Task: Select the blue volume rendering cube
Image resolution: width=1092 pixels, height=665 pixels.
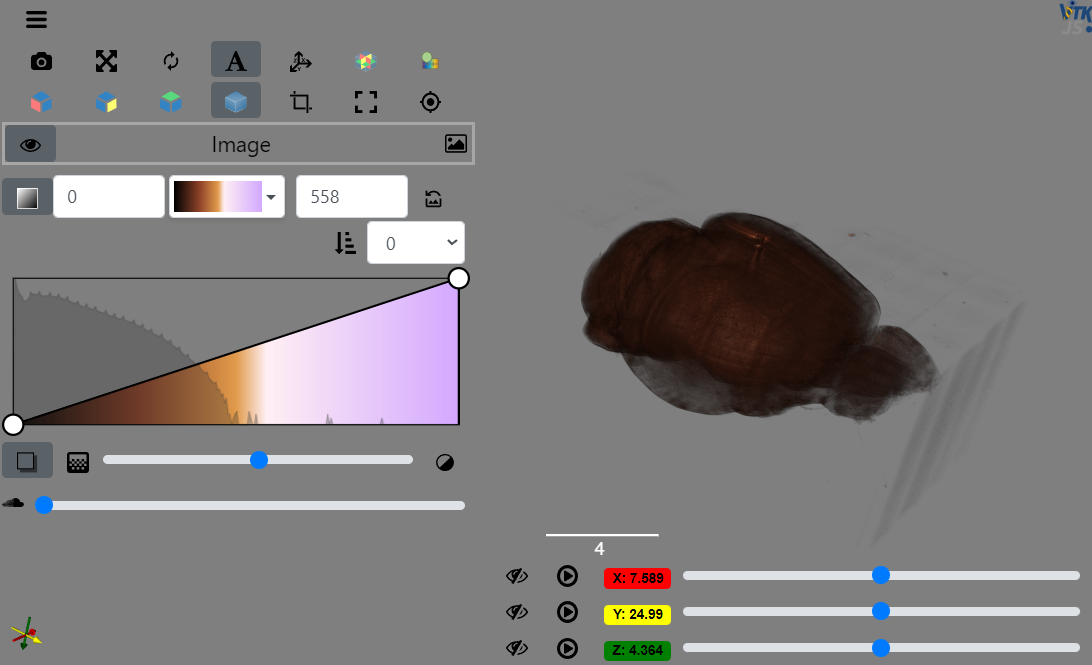Action: (235, 101)
